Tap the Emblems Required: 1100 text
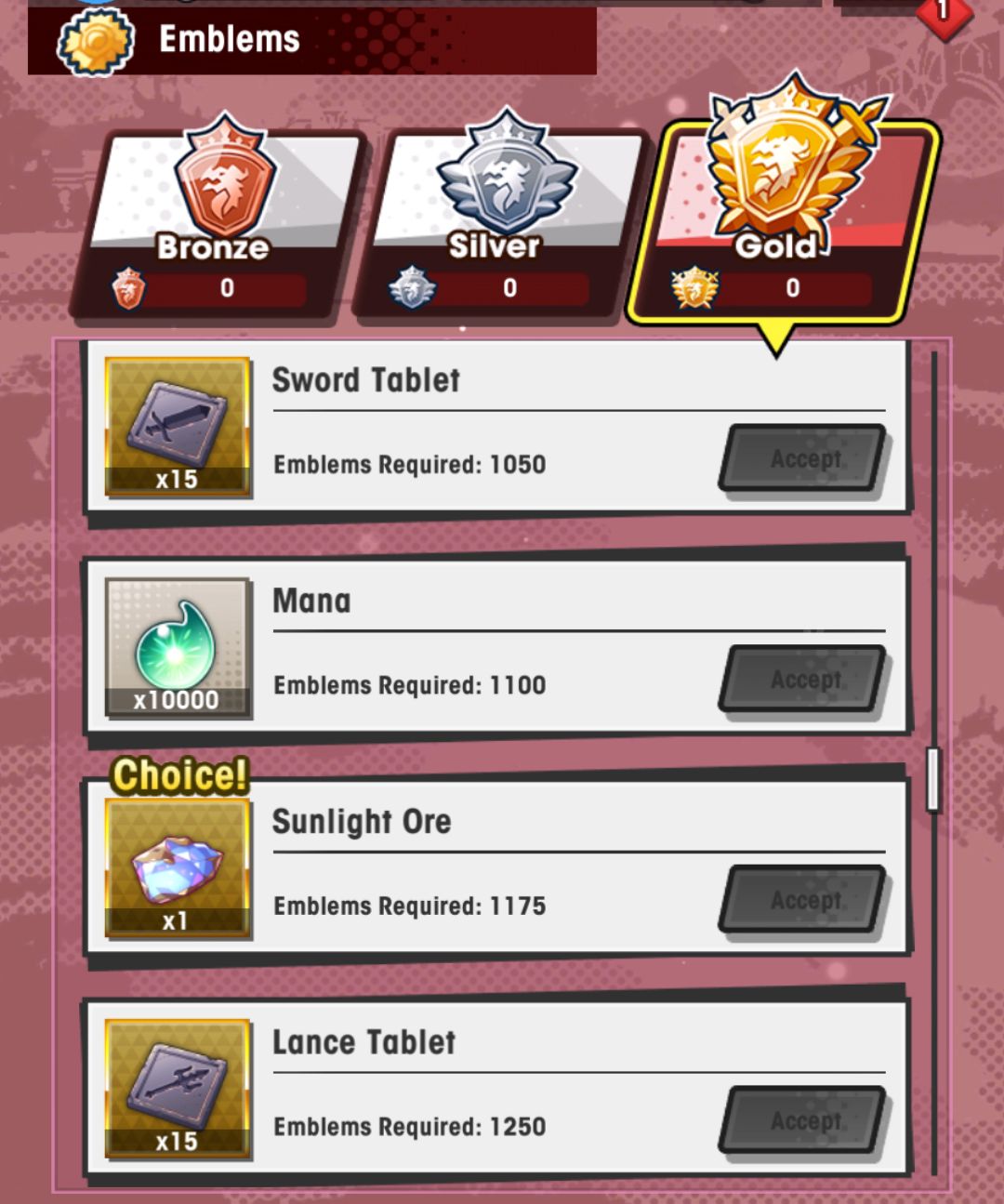This screenshot has height=1204, width=1004. (409, 685)
